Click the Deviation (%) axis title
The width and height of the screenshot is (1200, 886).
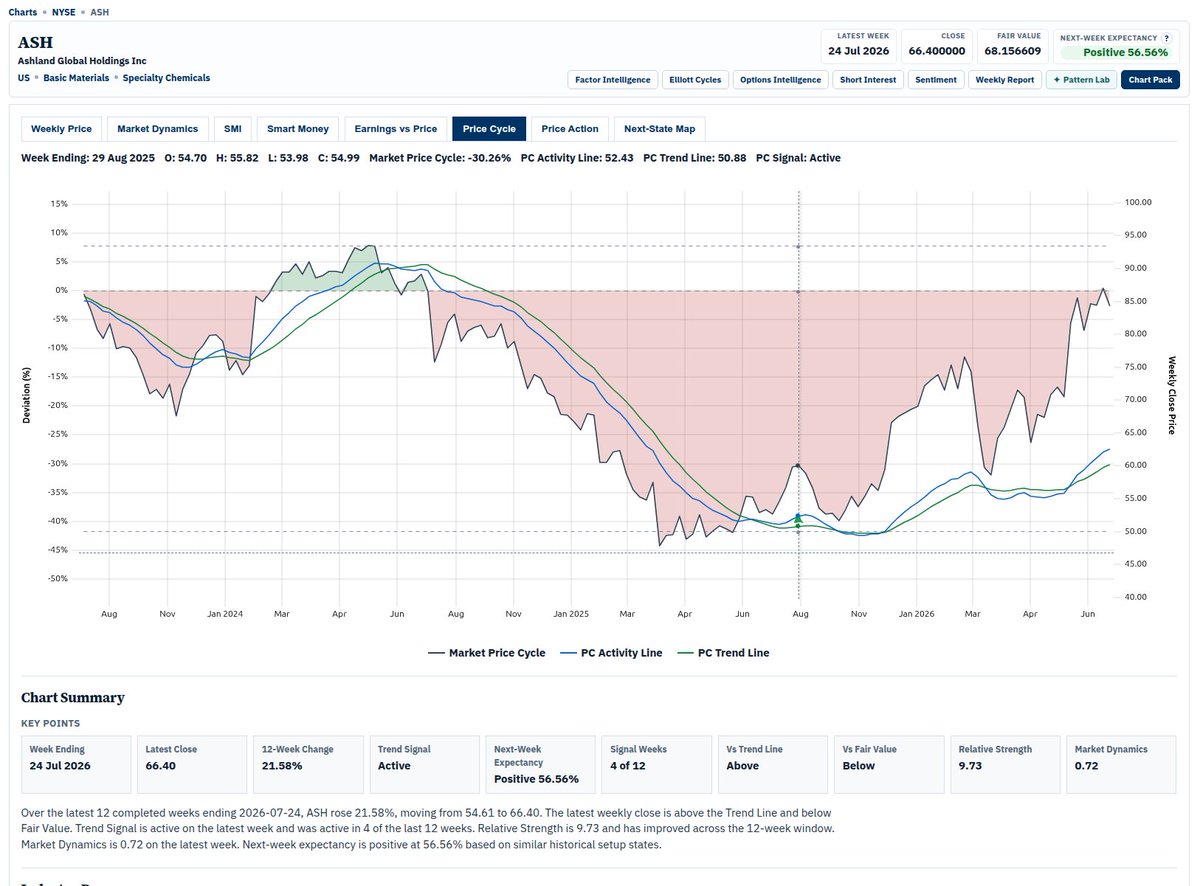27,396
